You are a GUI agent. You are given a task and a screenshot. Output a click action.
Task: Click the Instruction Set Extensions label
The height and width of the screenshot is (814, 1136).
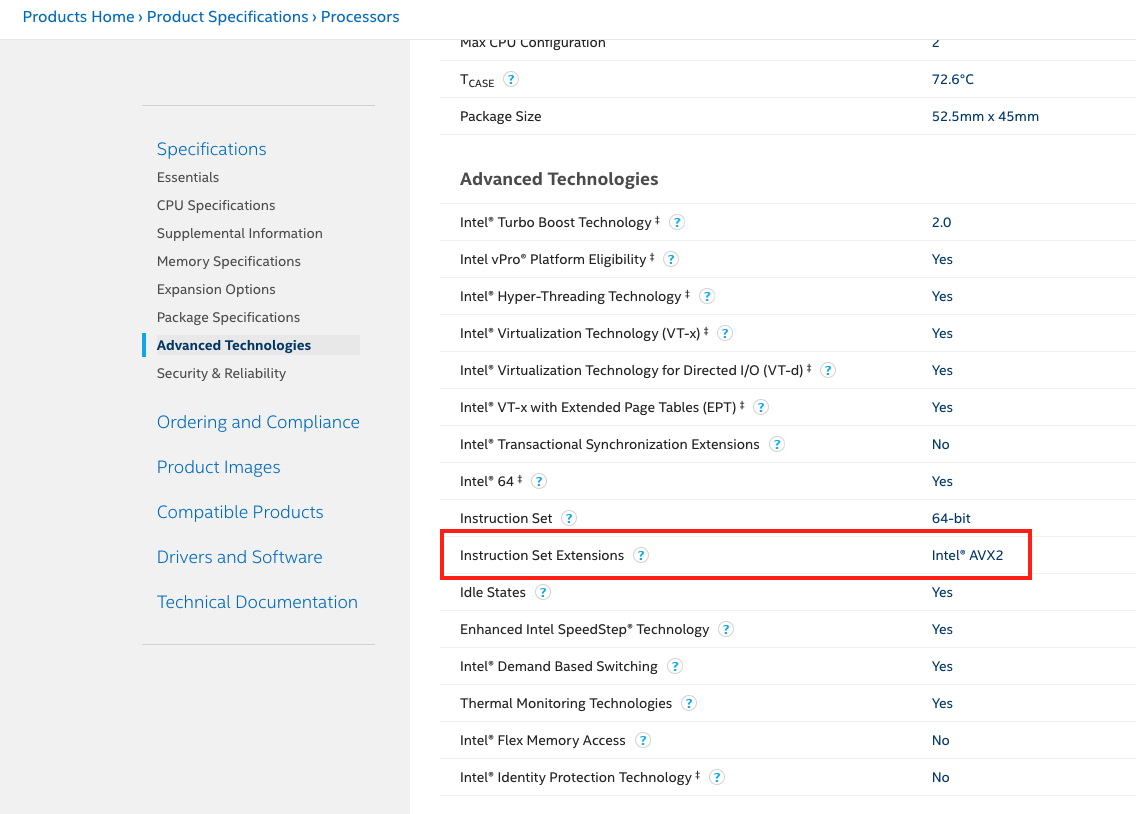(x=542, y=555)
